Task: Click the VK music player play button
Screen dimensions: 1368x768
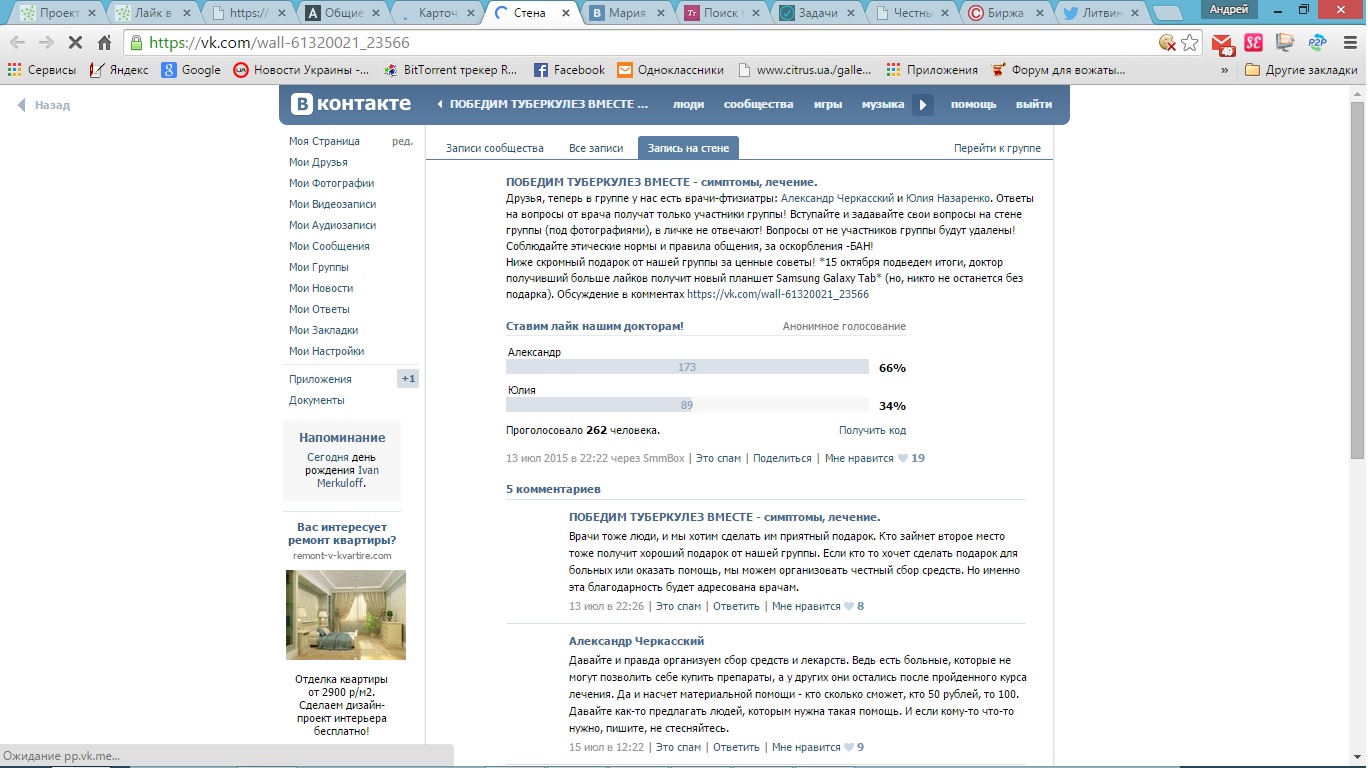Action: click(x=923, y=105)
